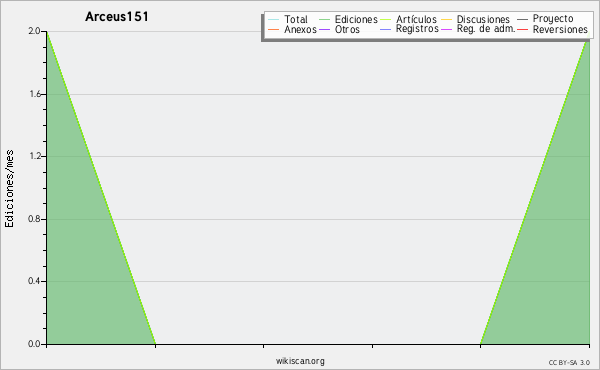Click the CC BY-SA 3.0 license text
The image size is (600, 370).
coord(569,362)
